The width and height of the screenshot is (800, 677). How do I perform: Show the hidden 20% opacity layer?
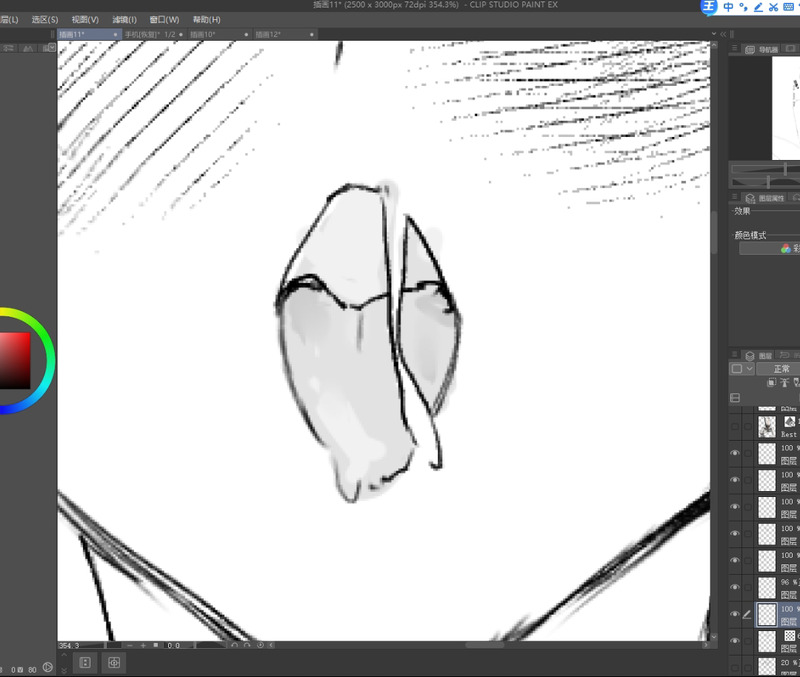[x=735, y=667]
